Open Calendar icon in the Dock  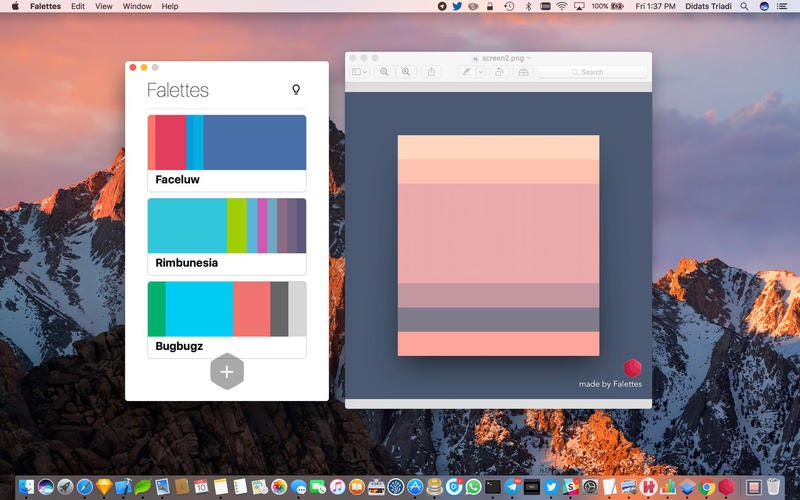[201, 487]
